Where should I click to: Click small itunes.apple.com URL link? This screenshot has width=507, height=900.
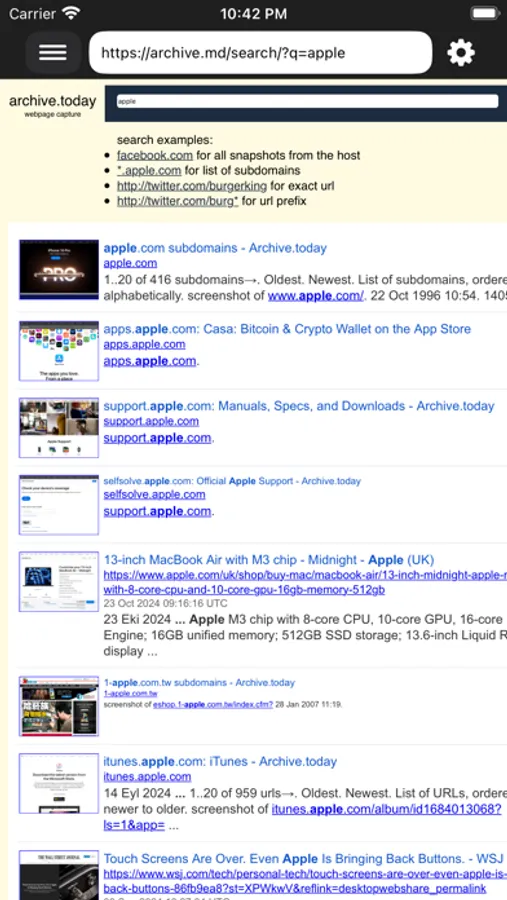click(147, 777)
